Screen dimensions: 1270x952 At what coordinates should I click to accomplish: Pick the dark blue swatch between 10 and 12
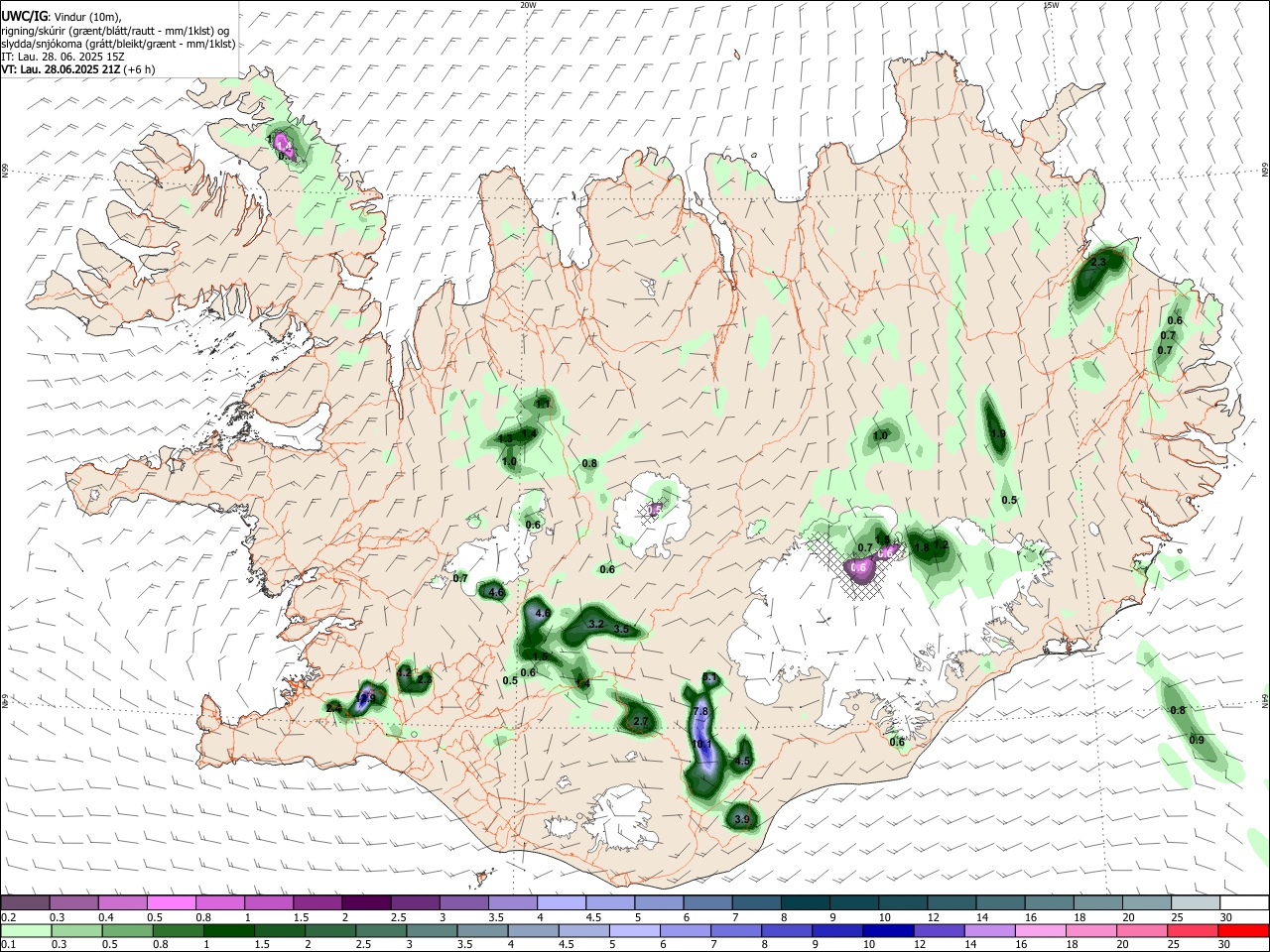point(886,930)
